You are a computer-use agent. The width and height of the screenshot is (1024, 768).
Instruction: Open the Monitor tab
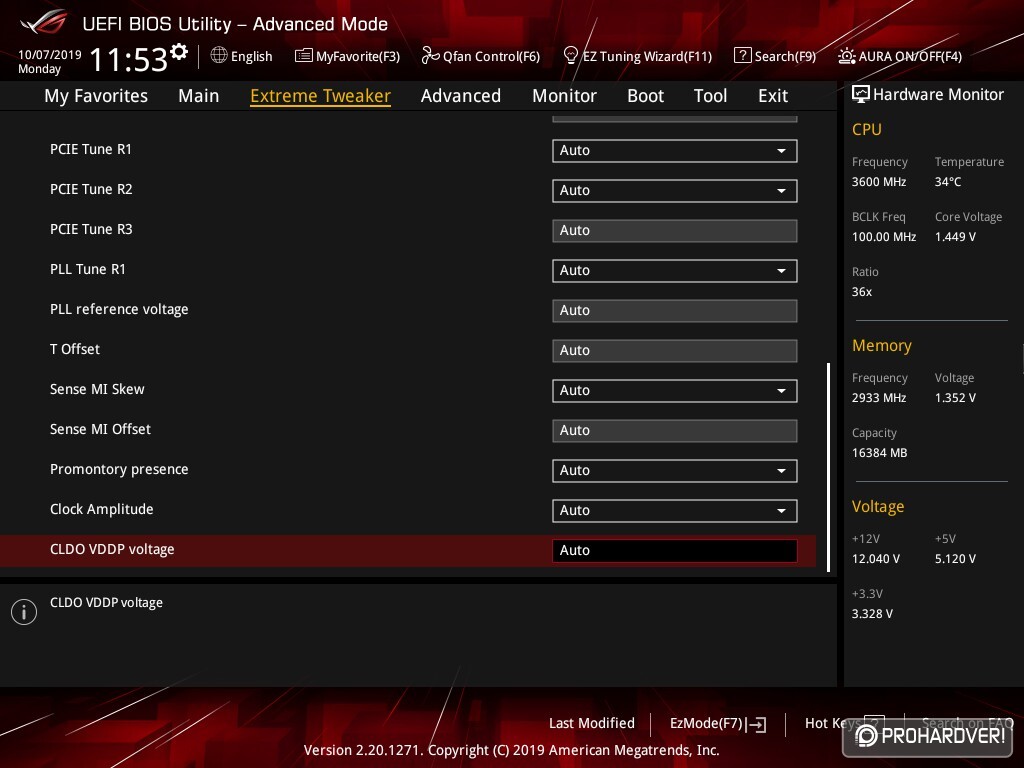pyautogui.click(x=564, y=96)
